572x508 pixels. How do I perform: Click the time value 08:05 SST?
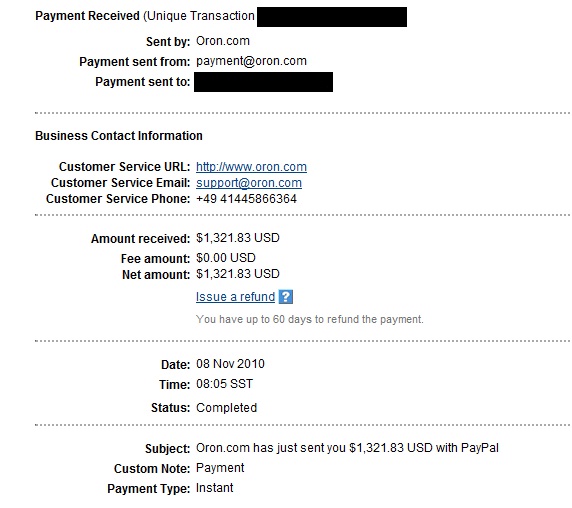(x=224, y=384)
